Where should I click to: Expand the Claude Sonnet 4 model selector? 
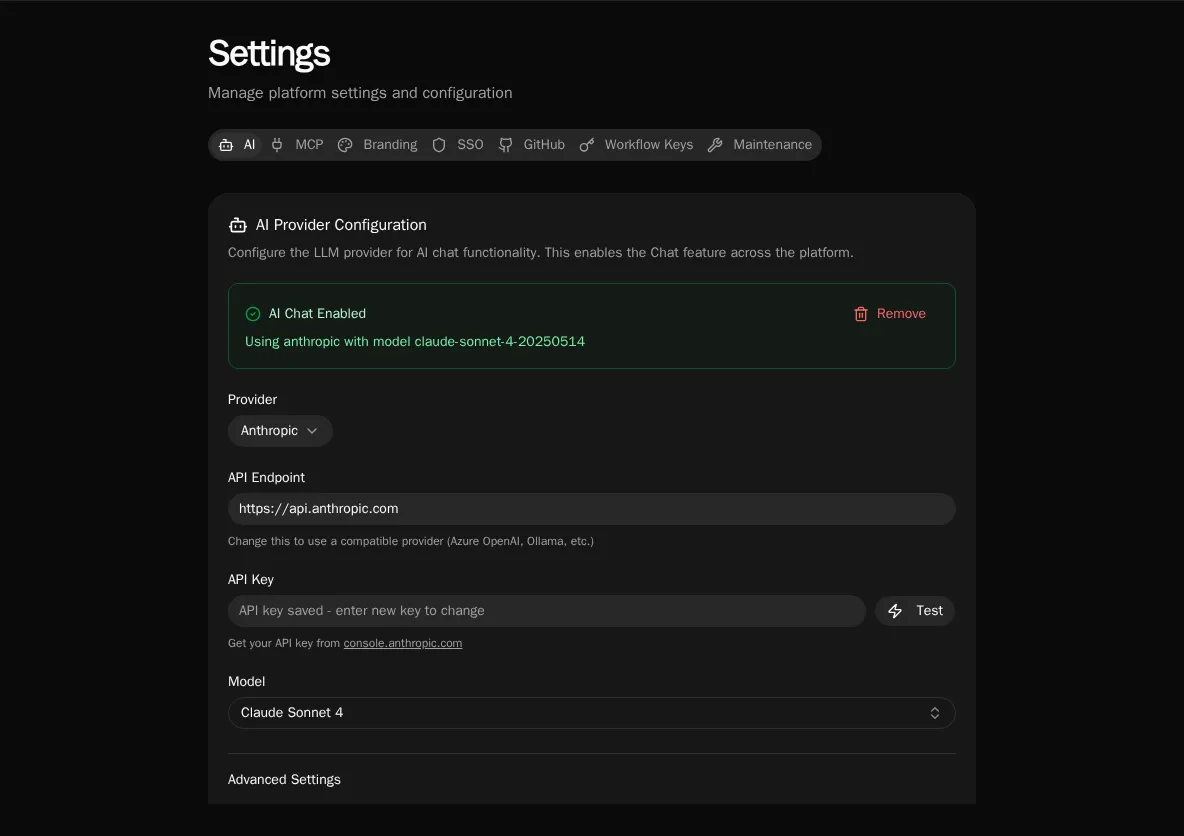click(x=591, y=713)
